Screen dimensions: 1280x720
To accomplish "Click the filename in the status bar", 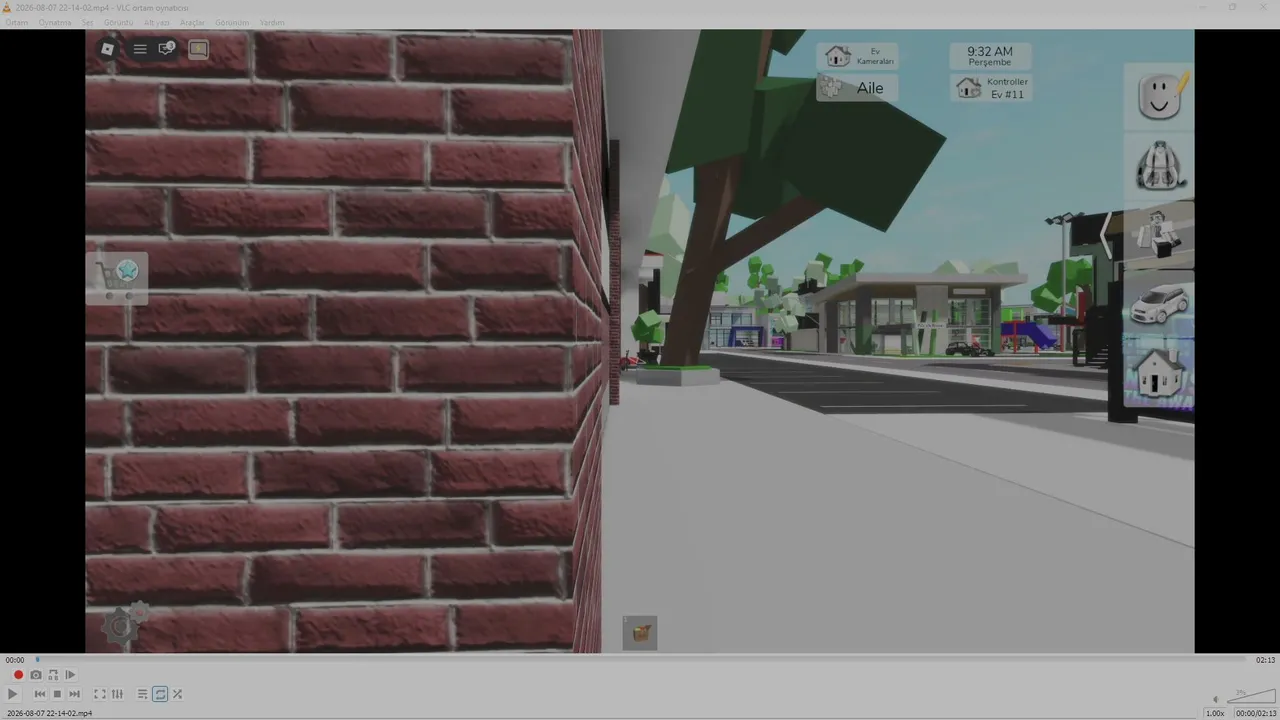I will (48, 713).
